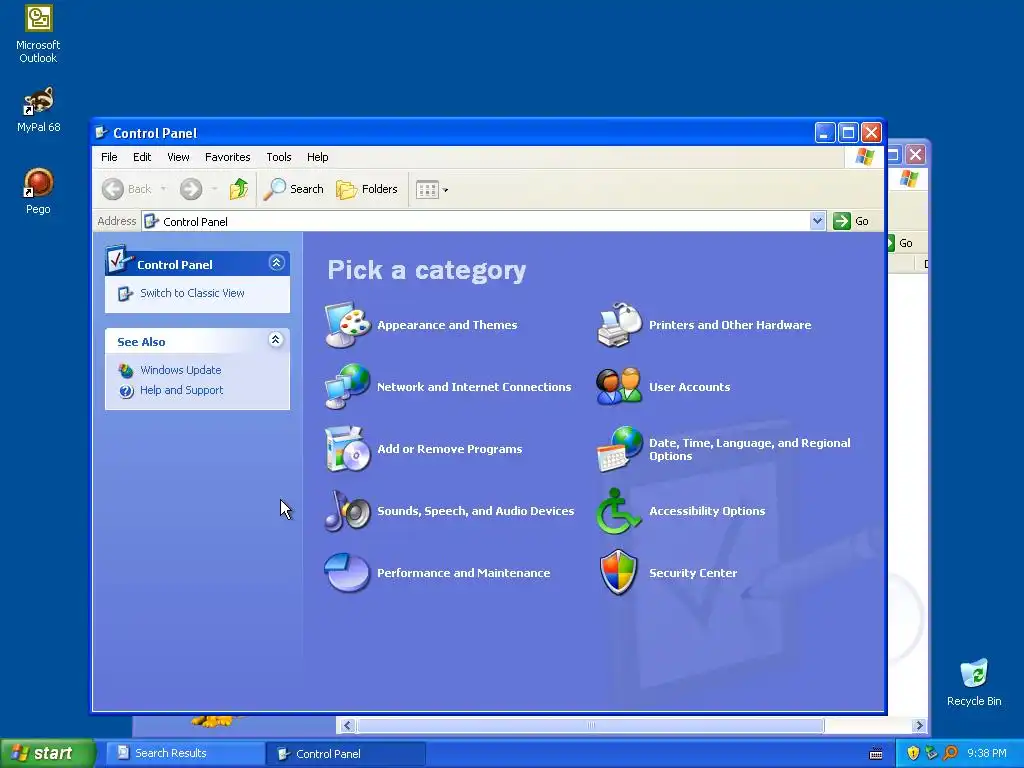1024x768 pixels.
Task: Click the Security Center text link
Action: (x=693, y=573)
